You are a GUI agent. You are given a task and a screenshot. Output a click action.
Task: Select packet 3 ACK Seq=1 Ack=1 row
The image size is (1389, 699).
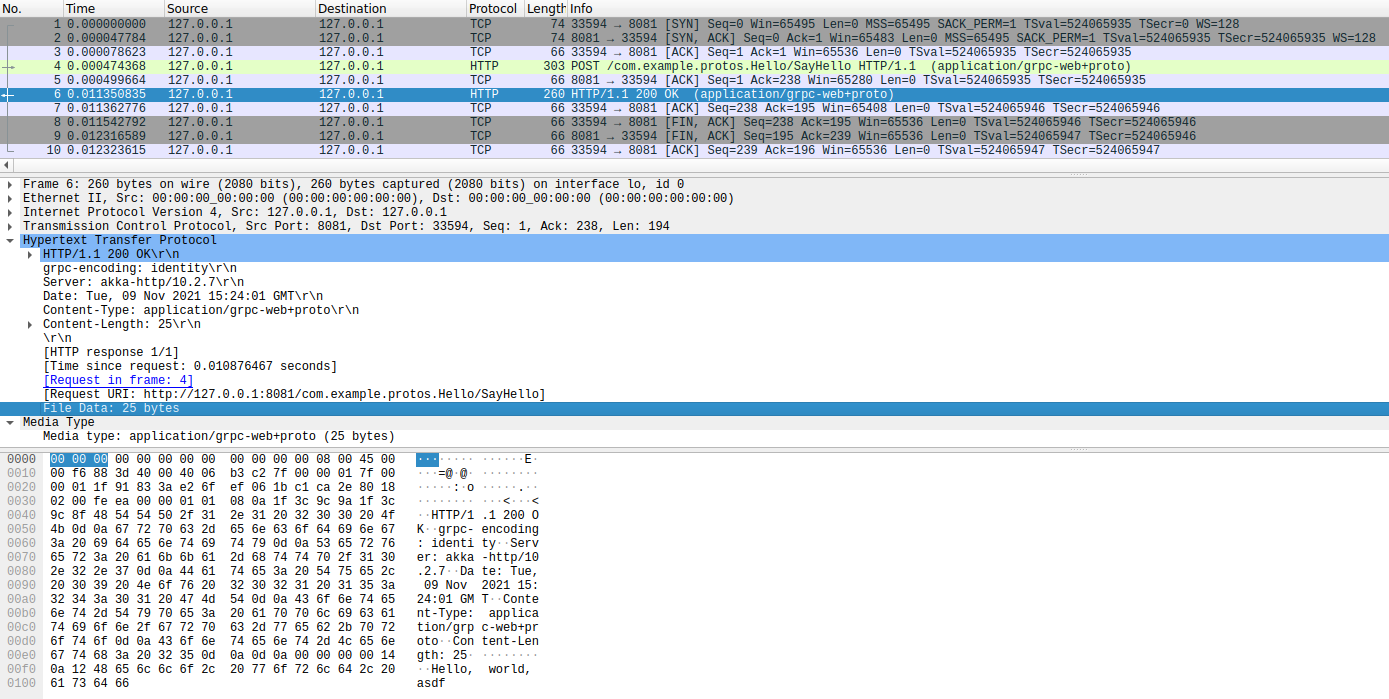coord(694,51)
